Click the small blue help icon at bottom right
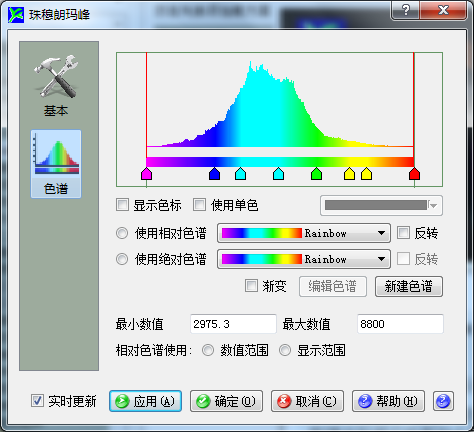The image size is (474, 432). point(443,401)
